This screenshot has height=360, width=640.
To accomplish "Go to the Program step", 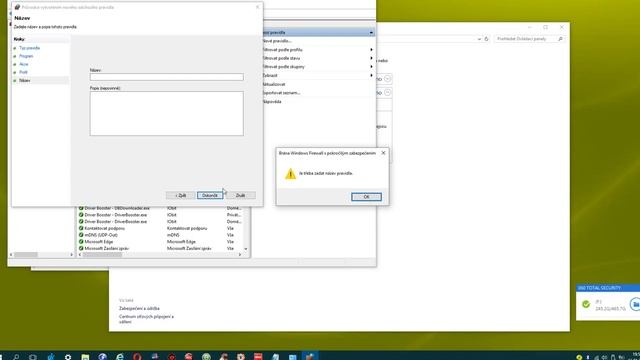I will tap(26, 56).
